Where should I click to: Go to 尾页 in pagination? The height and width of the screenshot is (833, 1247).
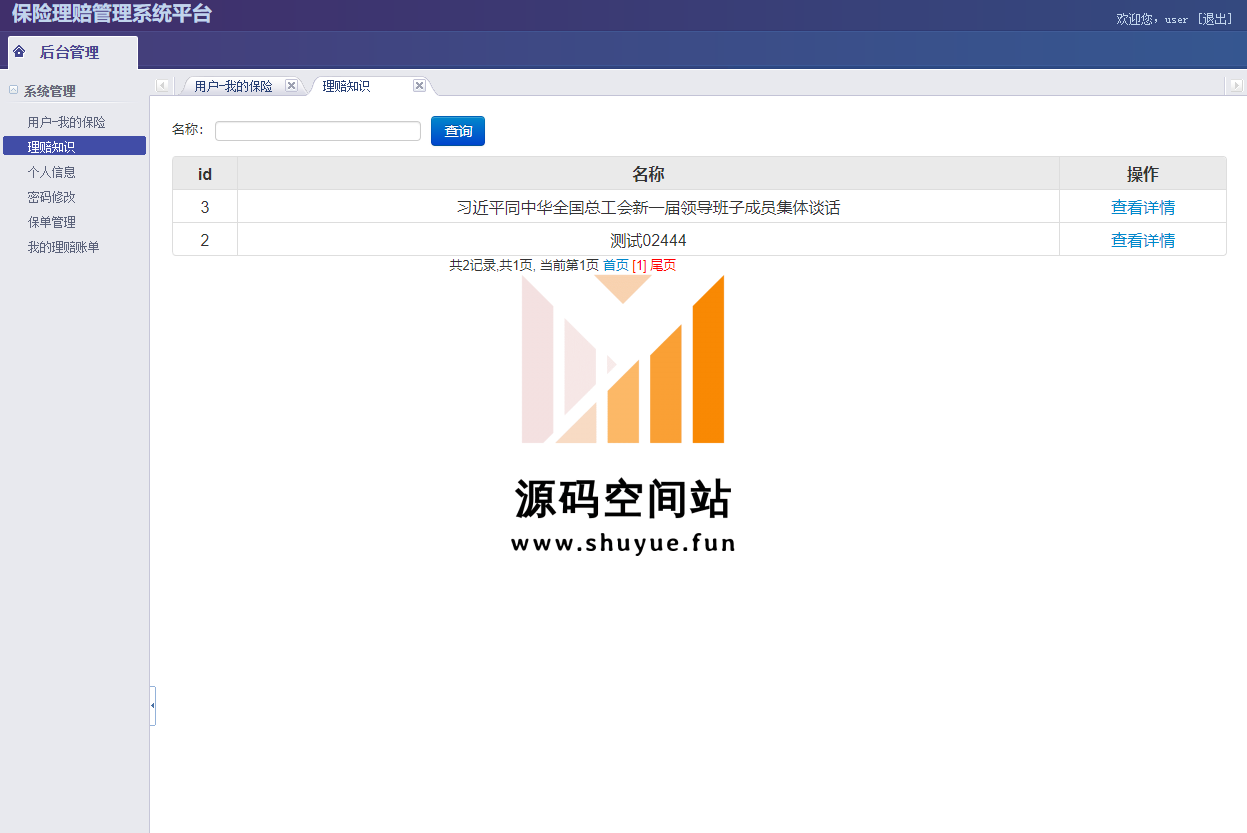663,265
